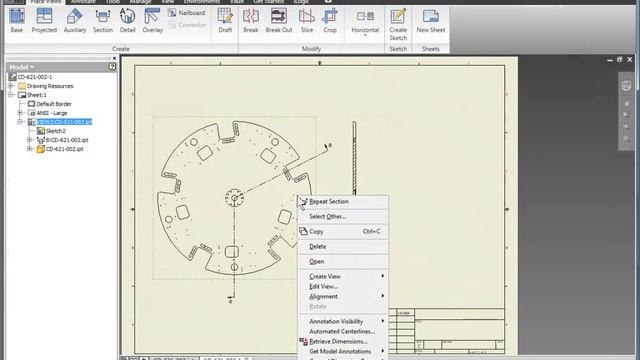Viewport: 640px width, 360px height.
Task: Select the Draft view tool
Action: click(225, 20)
